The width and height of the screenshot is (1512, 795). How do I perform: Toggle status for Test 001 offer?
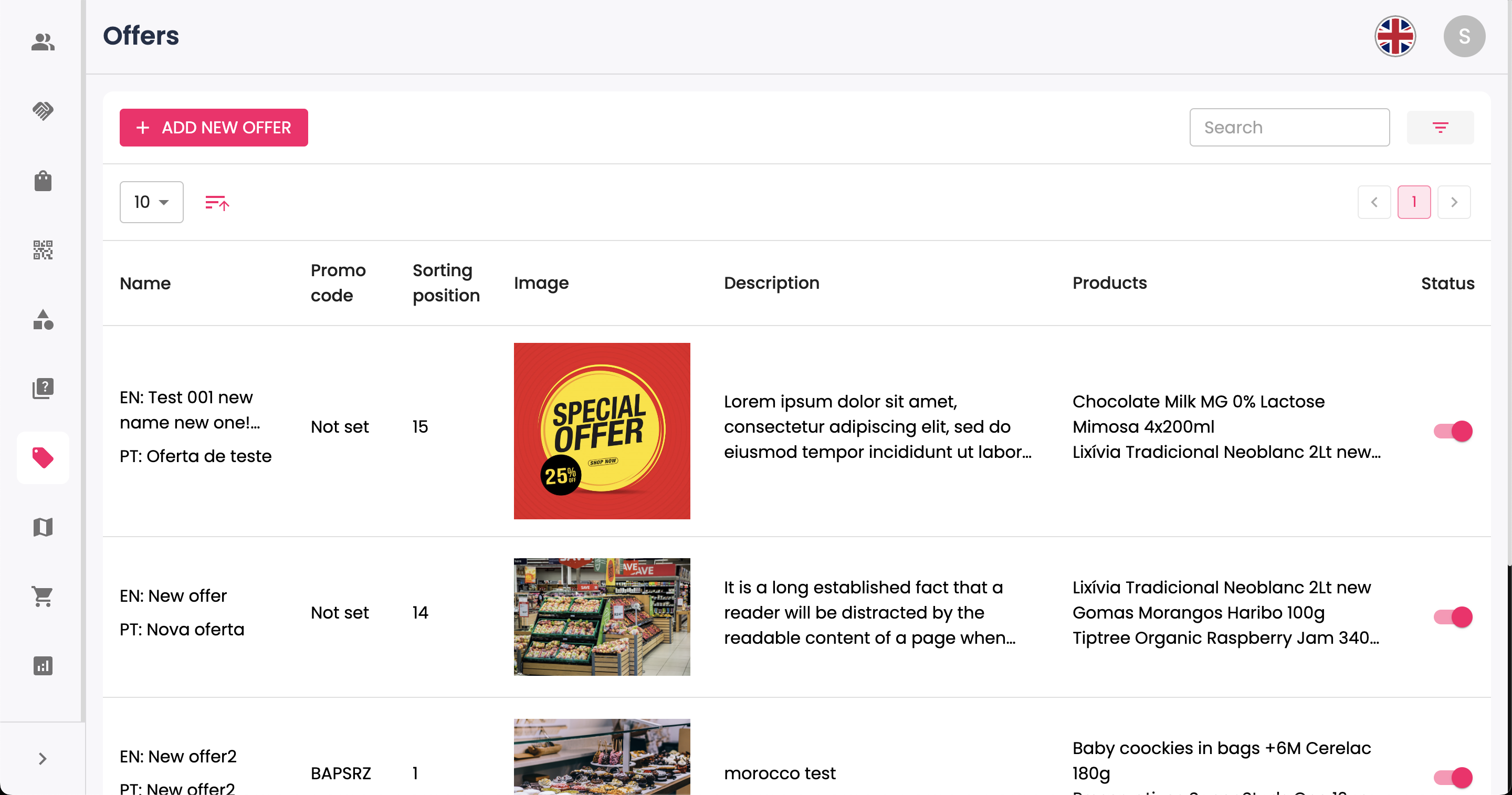[1453, 431]
